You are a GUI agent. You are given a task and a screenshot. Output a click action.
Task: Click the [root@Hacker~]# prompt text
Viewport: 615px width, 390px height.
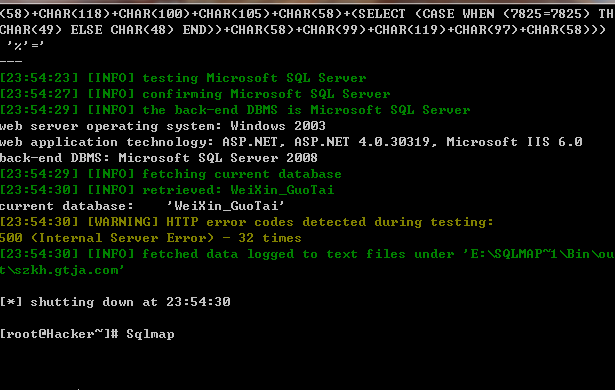point(59,334)
